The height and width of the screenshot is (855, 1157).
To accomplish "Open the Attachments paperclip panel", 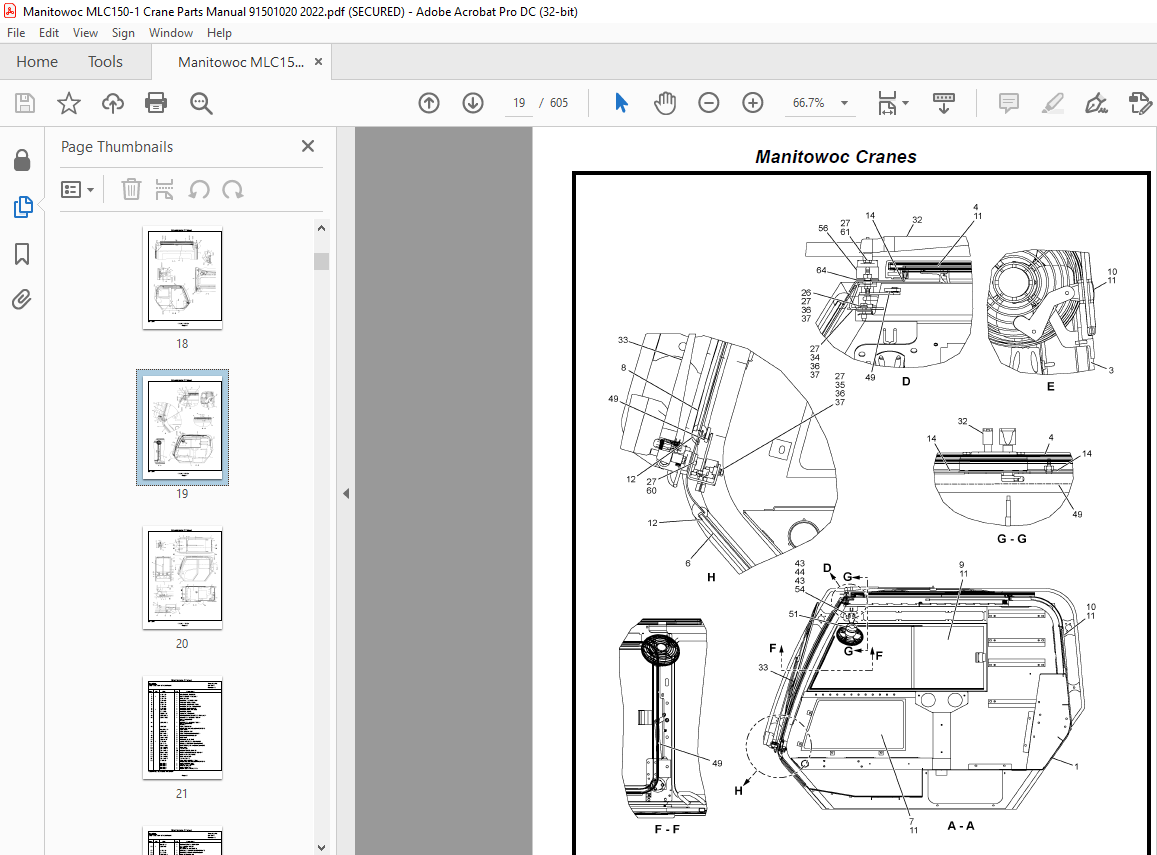I will pos(22,300).
